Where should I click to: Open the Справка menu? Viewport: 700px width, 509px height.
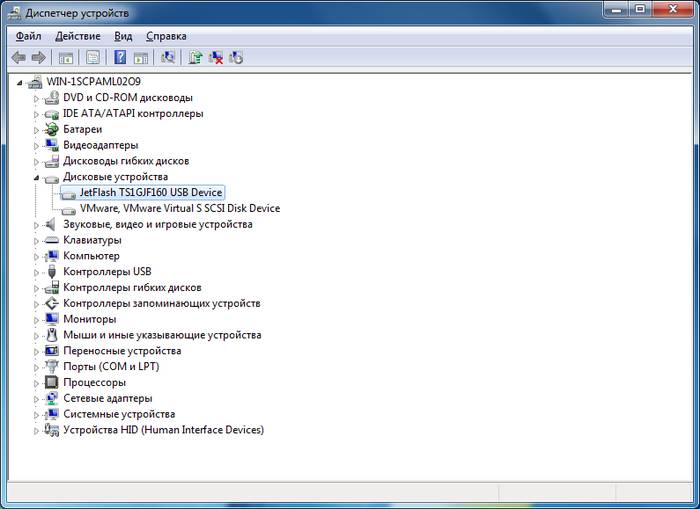166,36
